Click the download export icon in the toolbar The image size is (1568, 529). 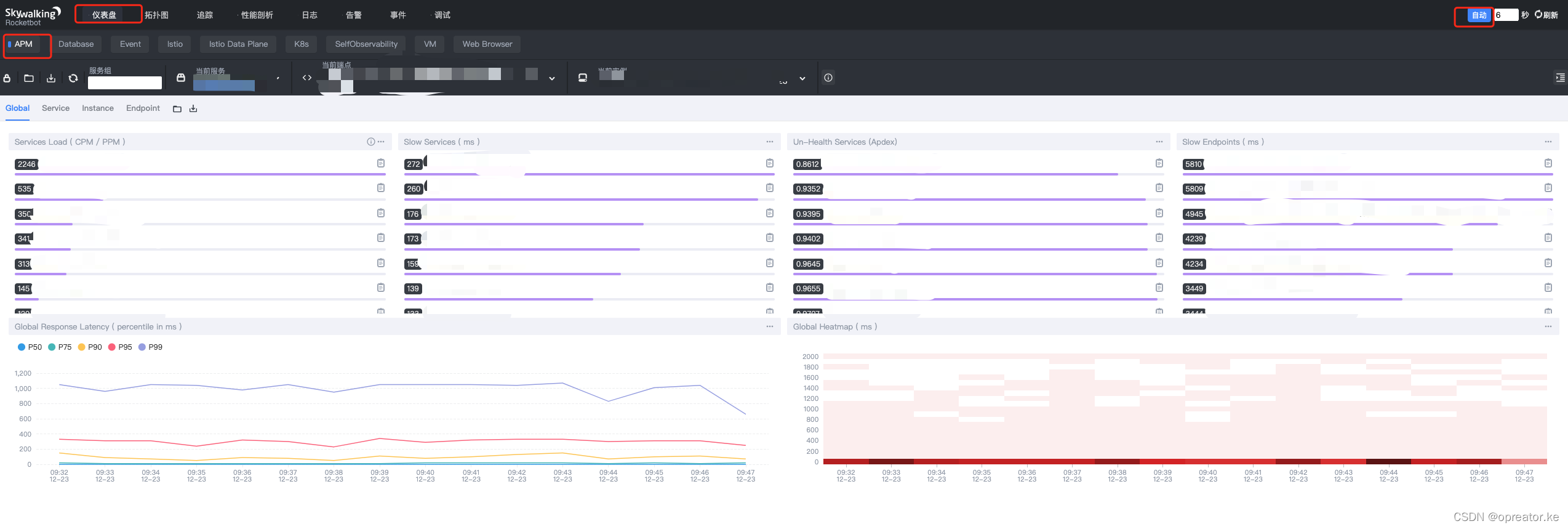tap(51, 78)
